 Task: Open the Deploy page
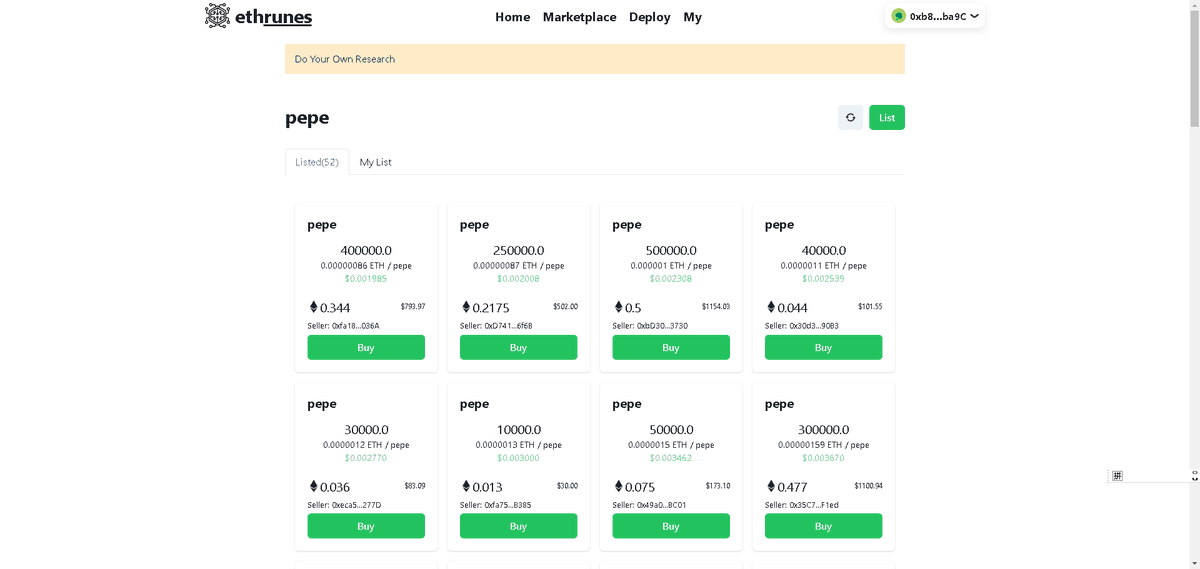click(650, 17)
